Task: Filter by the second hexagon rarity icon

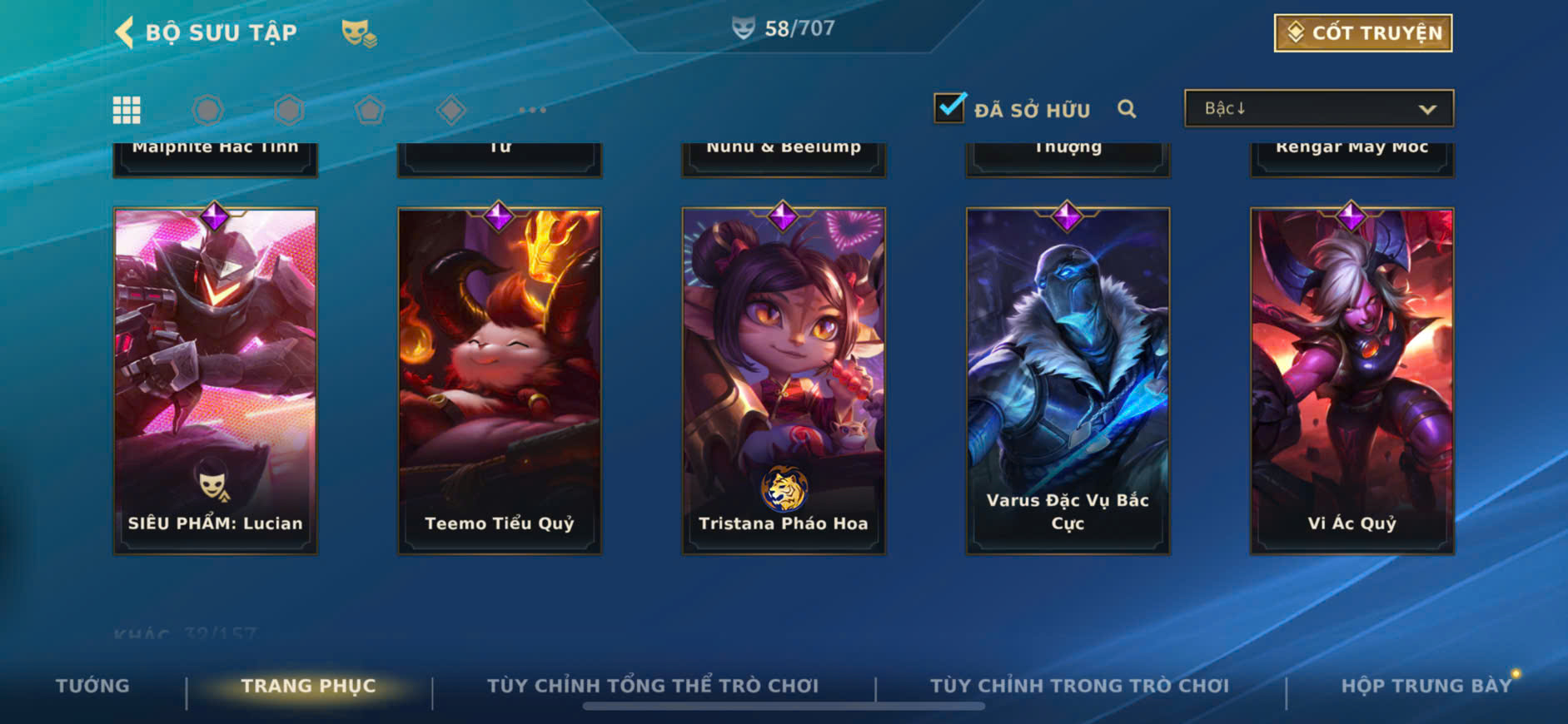Action: [x=289, y=110]
